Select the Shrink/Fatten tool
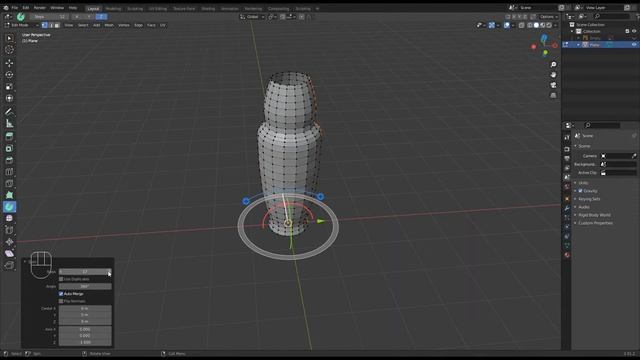The width and height of the screenshot is (640, 360). point(9,242)
